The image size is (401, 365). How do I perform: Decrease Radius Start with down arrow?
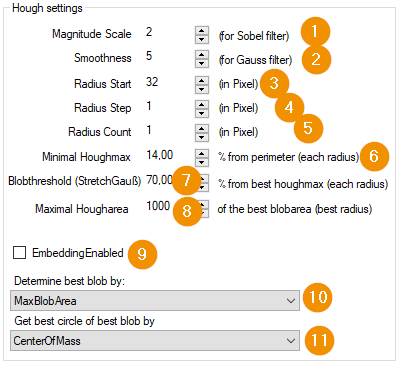(202, 89)
